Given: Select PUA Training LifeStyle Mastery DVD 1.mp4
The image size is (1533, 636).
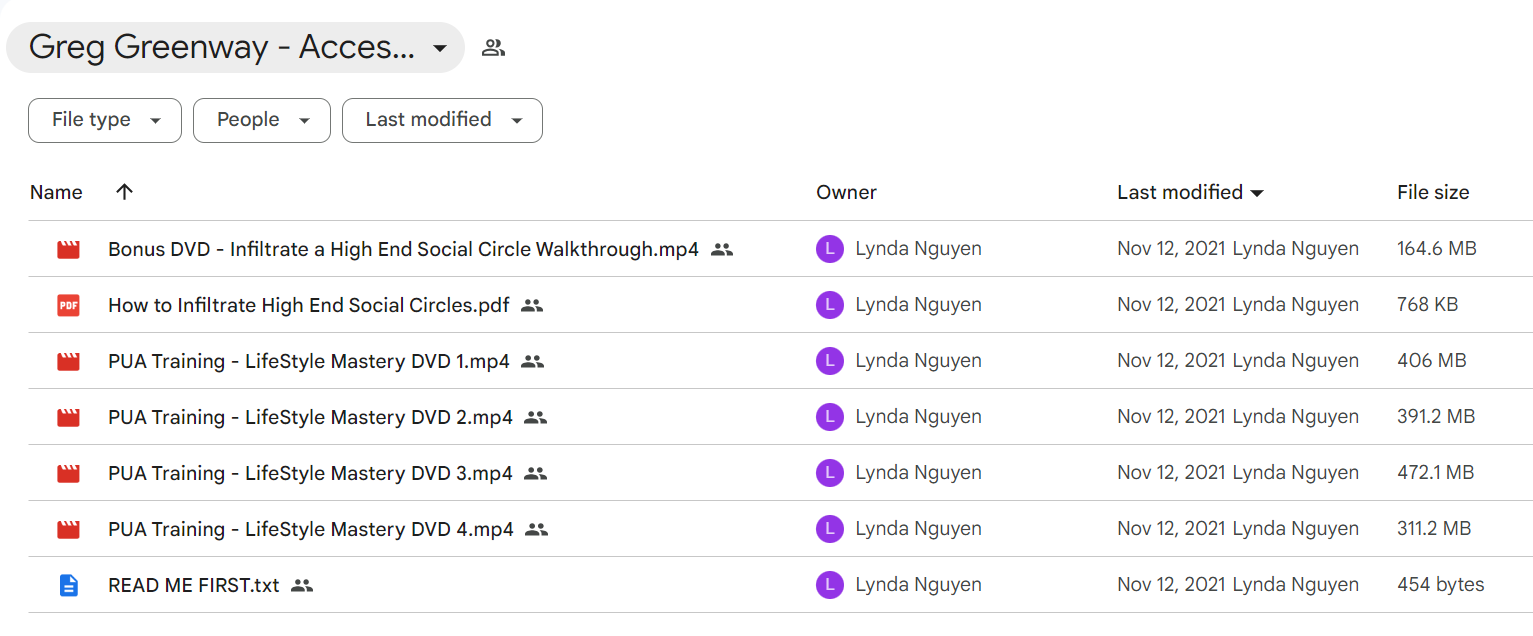Looking at the screenshot, I should [x=309, y=362].
